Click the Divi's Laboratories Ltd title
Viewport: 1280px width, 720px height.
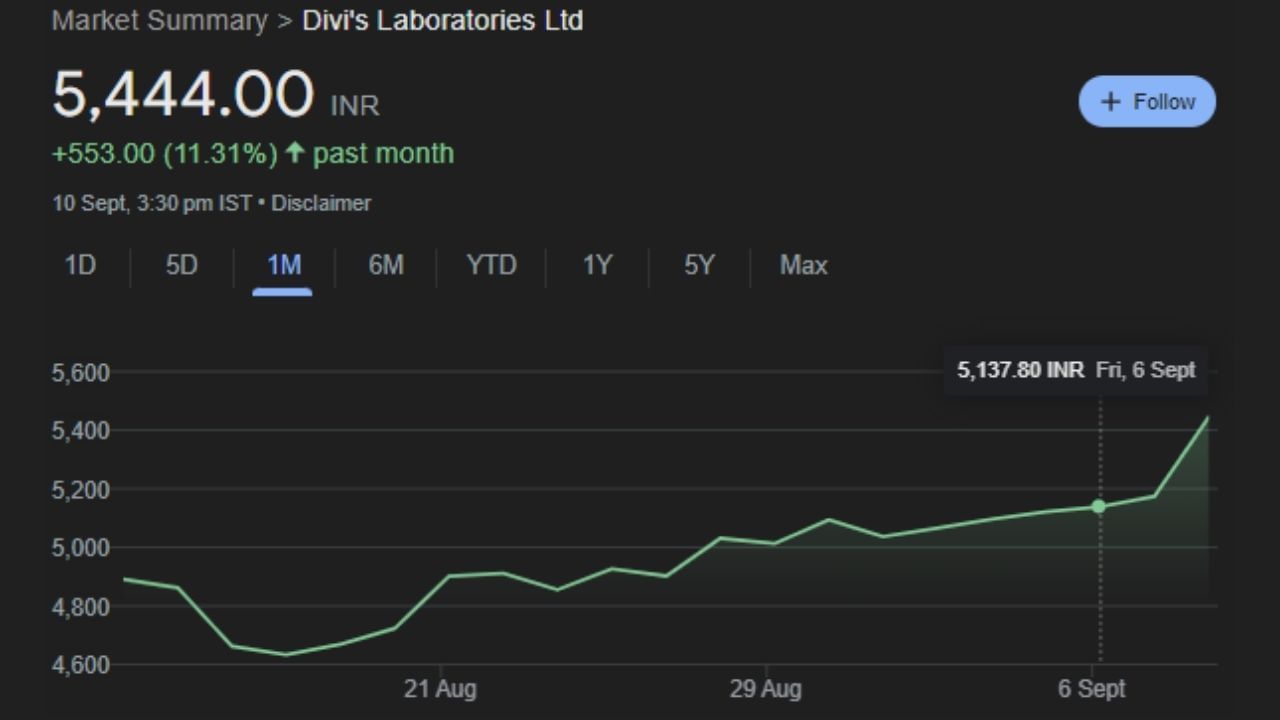[x=443, y=20]
